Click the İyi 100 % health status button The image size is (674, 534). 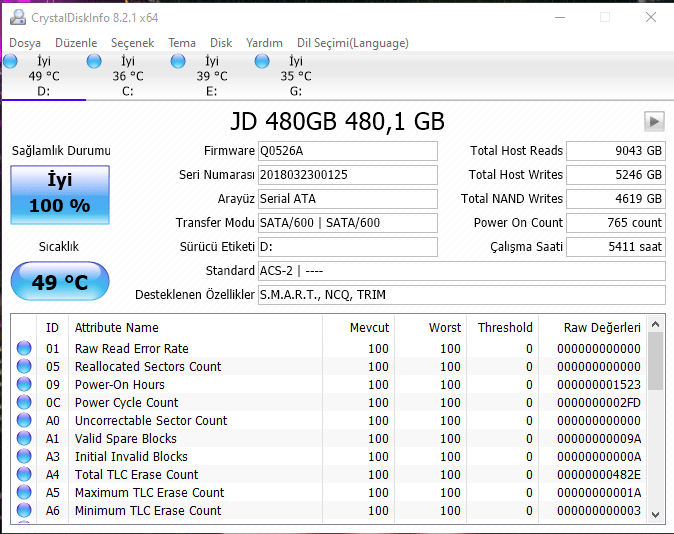[60, 195]
